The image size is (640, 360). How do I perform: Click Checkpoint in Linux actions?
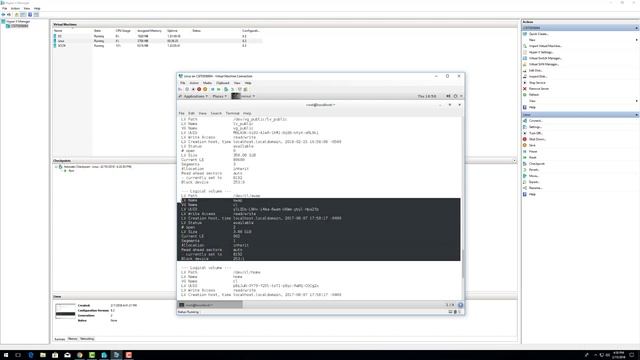[536, 164]
